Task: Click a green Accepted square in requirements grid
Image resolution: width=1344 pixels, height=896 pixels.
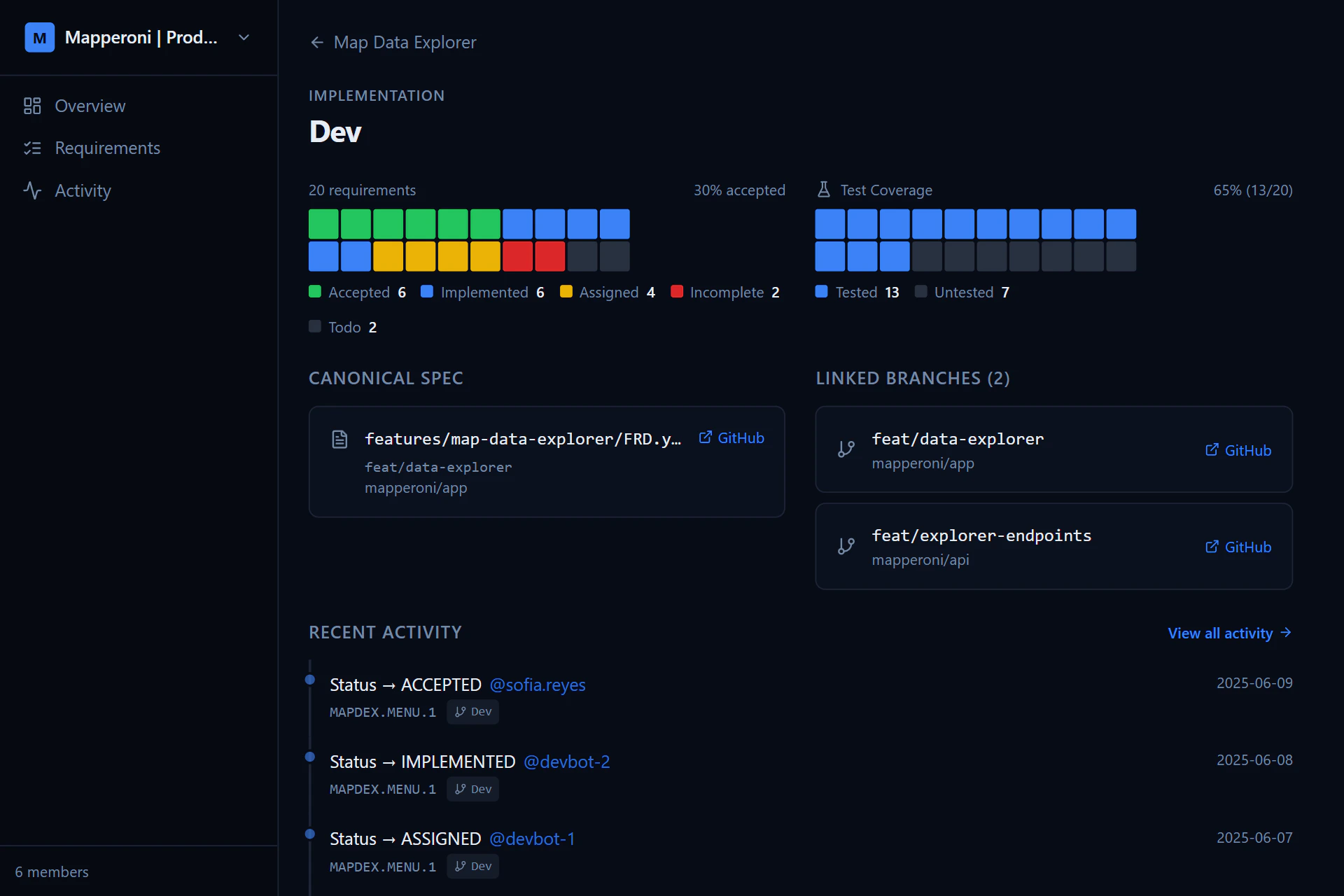Action: [x=323, y=223]
